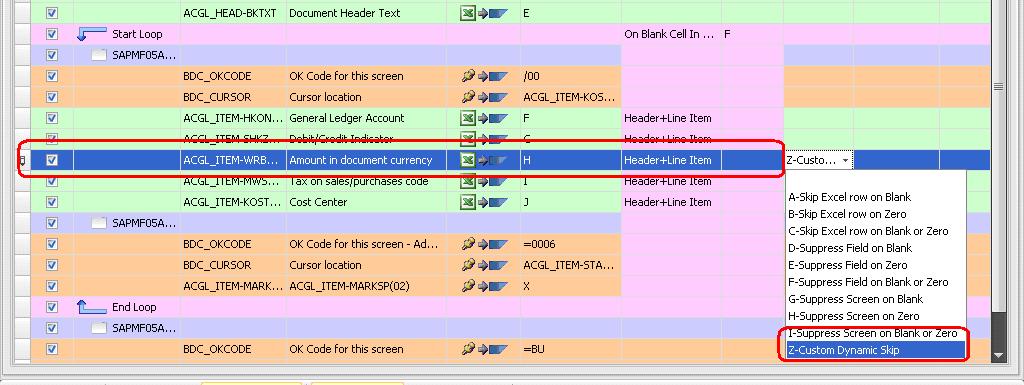Toggle checkbox for the Cost Center row

52,202
